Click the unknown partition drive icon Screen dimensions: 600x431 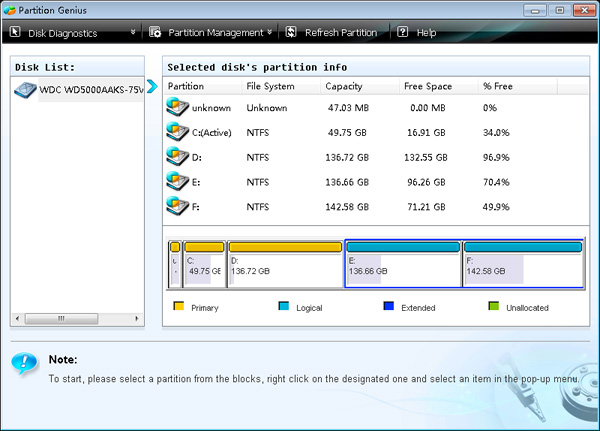[x=177, y=107]
